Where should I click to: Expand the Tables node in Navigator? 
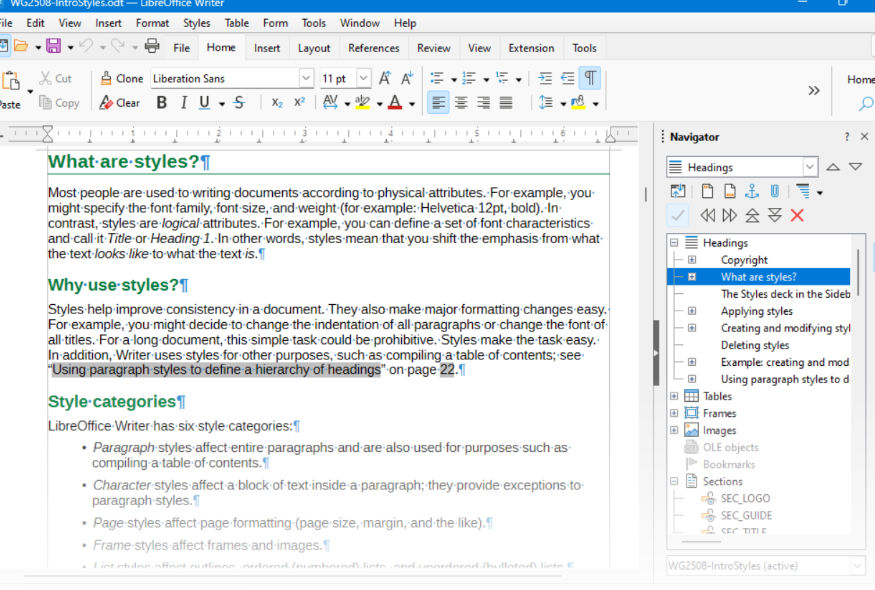tap(674, 396)
